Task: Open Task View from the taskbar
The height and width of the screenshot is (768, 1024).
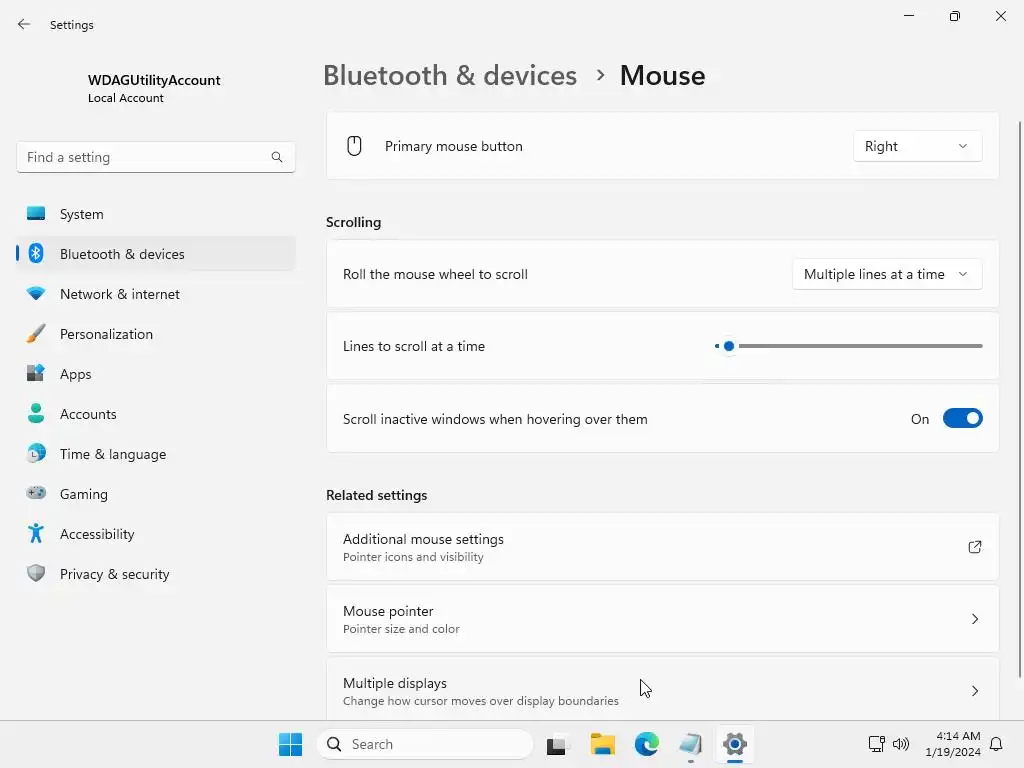Action: pyautogui.click(x=556, y=744)
